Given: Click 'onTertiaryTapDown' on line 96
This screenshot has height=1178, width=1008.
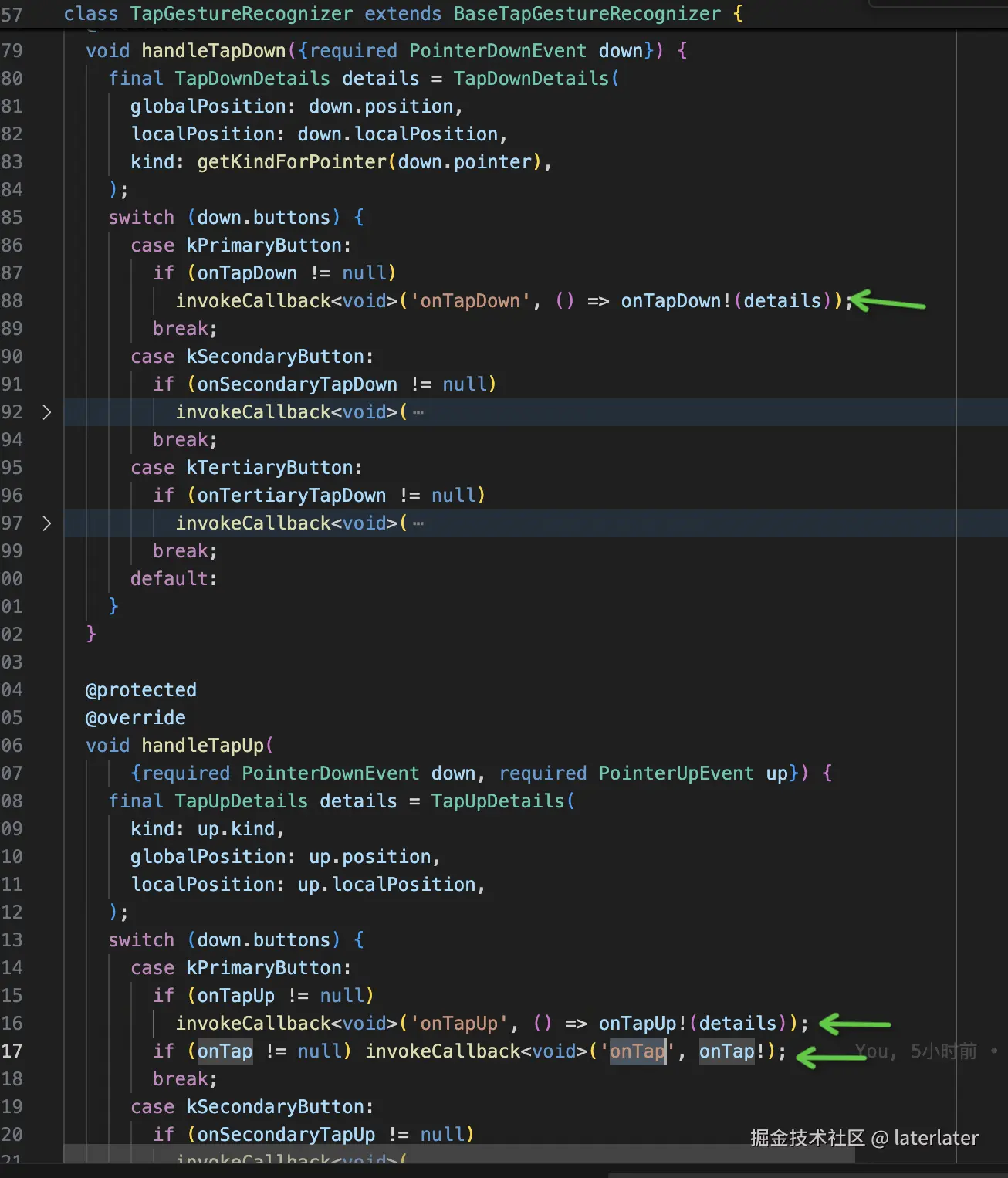Looking at the screenshot, I should [x=292, y=496].
